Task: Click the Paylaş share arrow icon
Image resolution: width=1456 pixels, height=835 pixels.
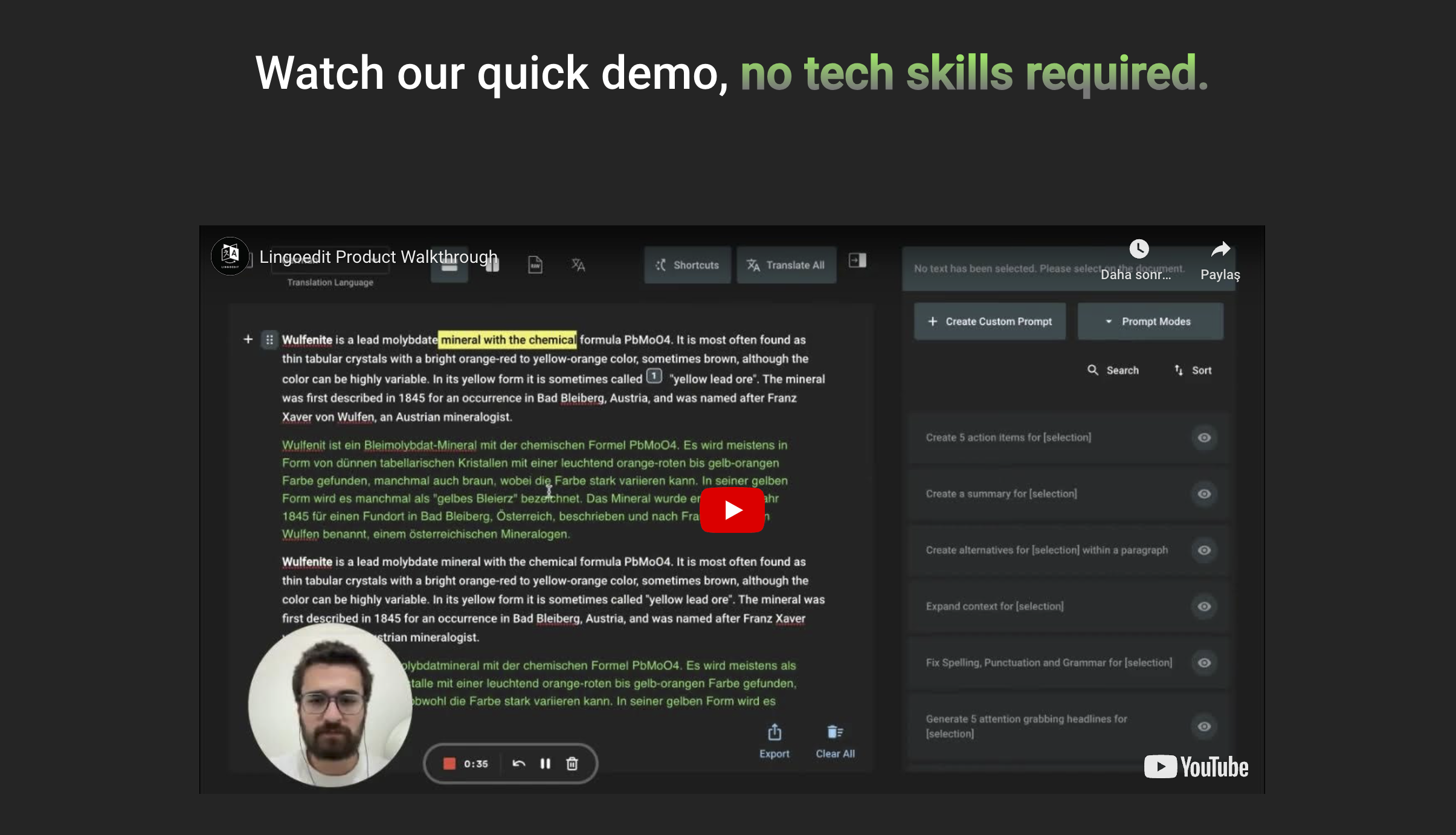Action: [x=1220, y=249]
